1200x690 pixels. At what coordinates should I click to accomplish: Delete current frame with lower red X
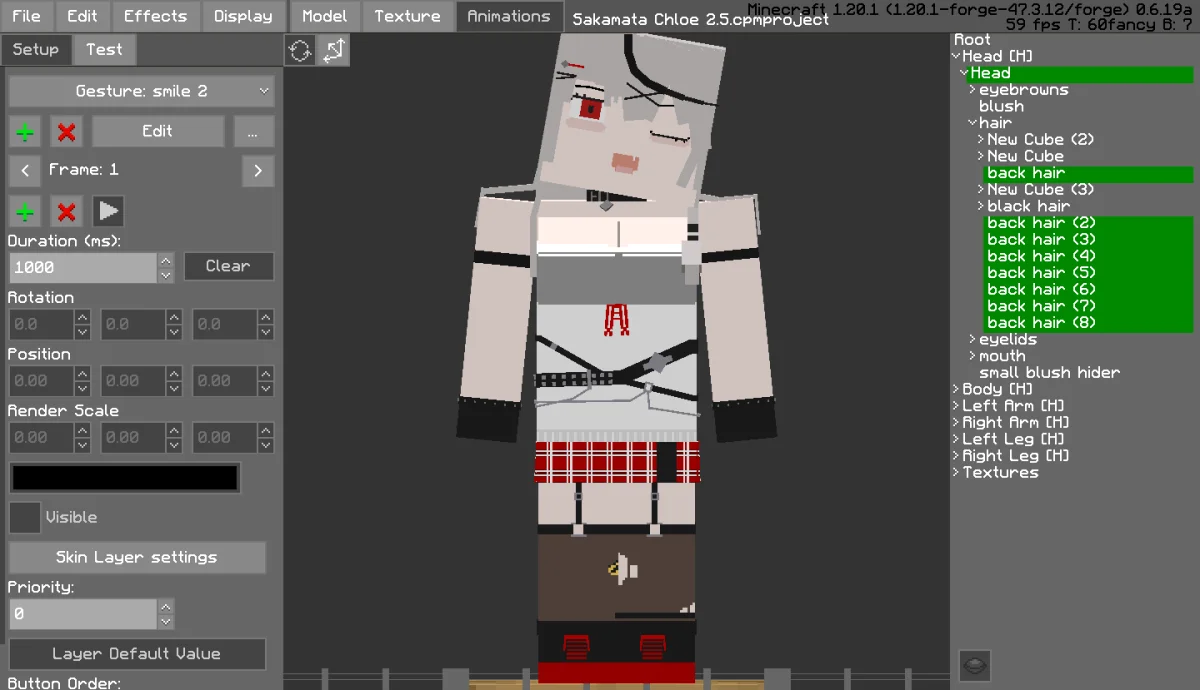[67, 211]
